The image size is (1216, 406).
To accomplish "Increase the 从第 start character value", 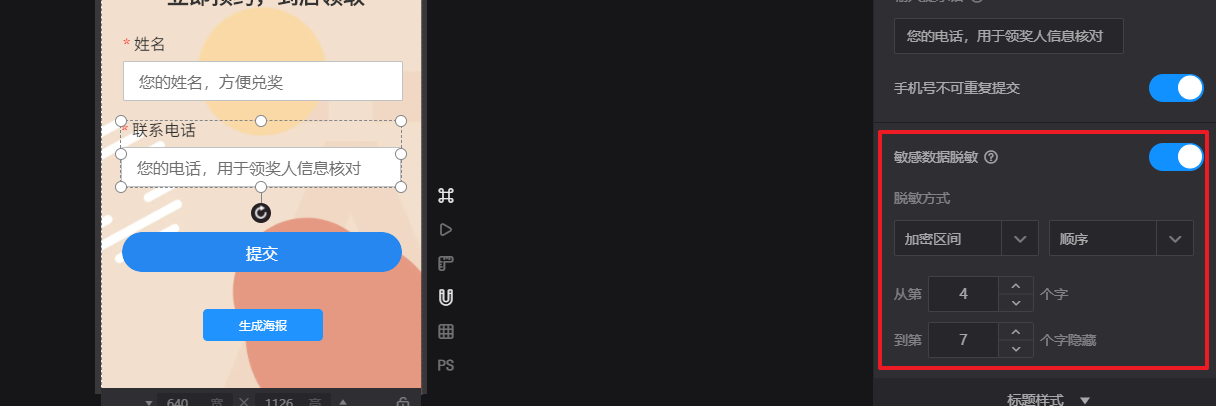I will click(x=1016, y=286).
